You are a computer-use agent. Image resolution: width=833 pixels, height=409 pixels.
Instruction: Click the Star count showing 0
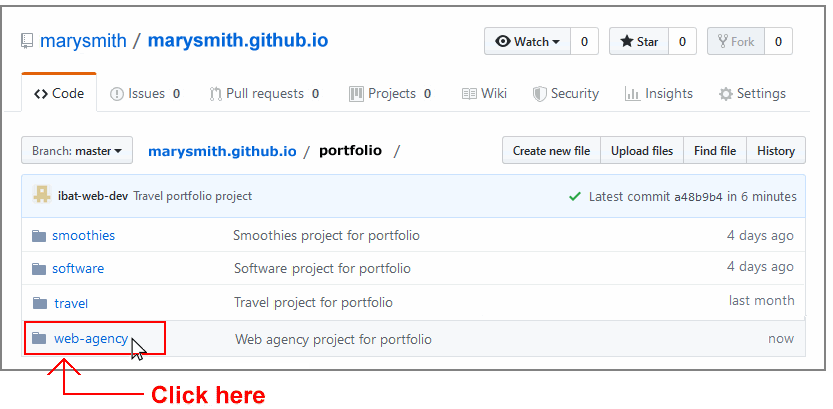[x=683, y=41]
